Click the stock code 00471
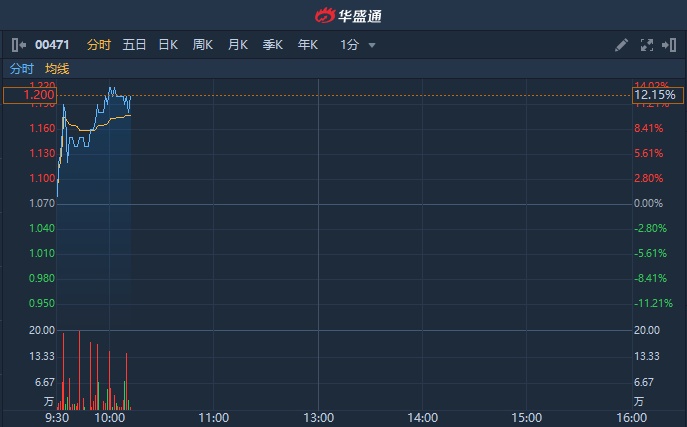This screenshot has width=687, height=427. [x=52, y=44]
